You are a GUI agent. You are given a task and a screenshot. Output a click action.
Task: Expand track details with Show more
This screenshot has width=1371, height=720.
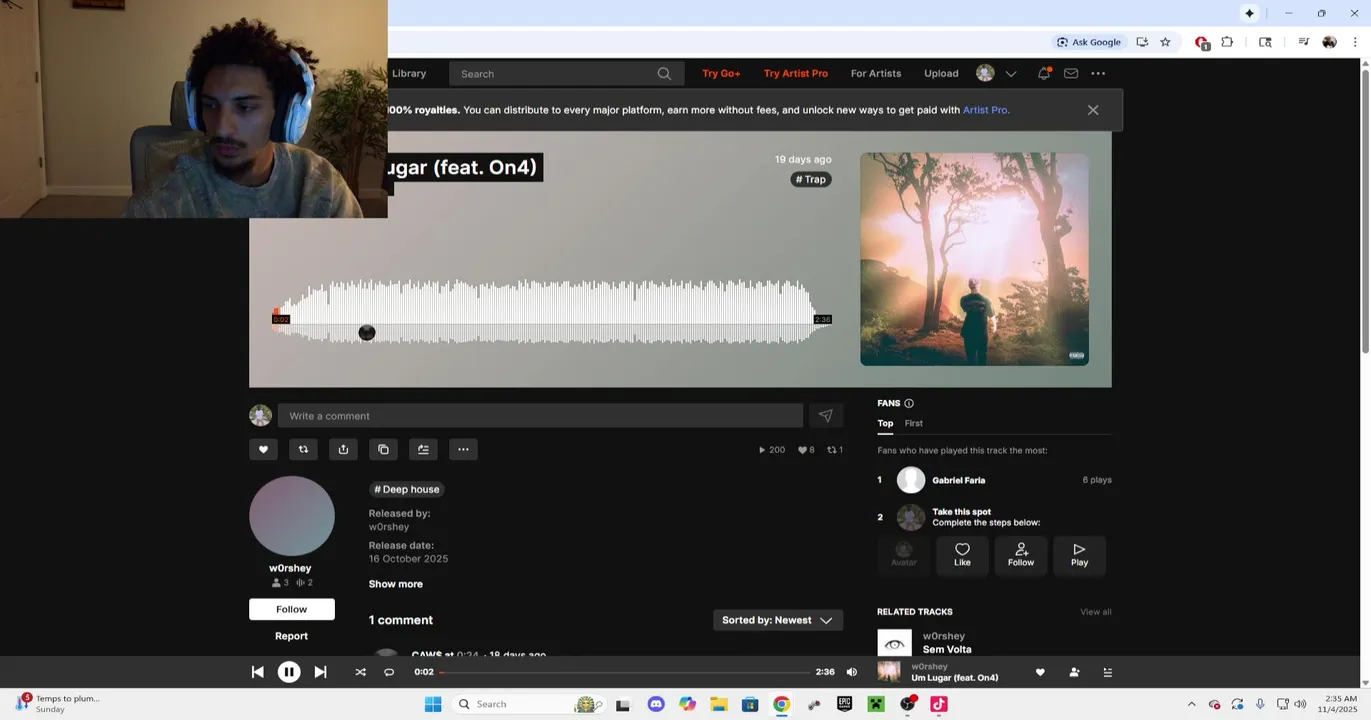(x=395, y=584)
